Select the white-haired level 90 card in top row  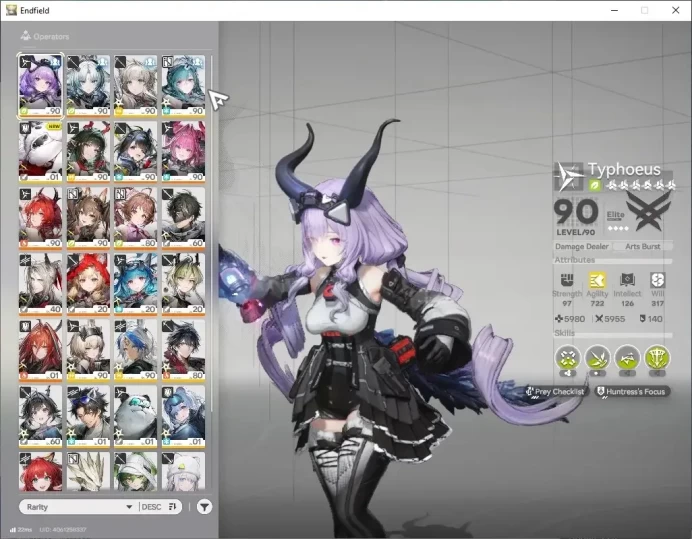coord(88,86)
